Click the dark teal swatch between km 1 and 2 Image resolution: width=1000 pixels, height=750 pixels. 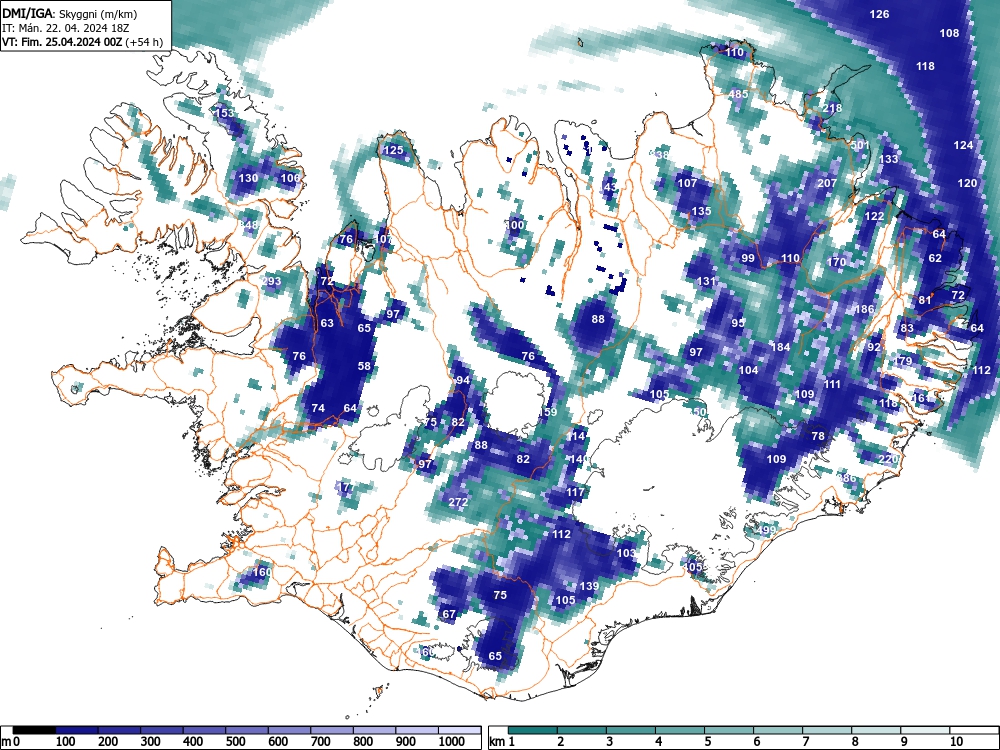pyautogui.click(x=533, y=730)
